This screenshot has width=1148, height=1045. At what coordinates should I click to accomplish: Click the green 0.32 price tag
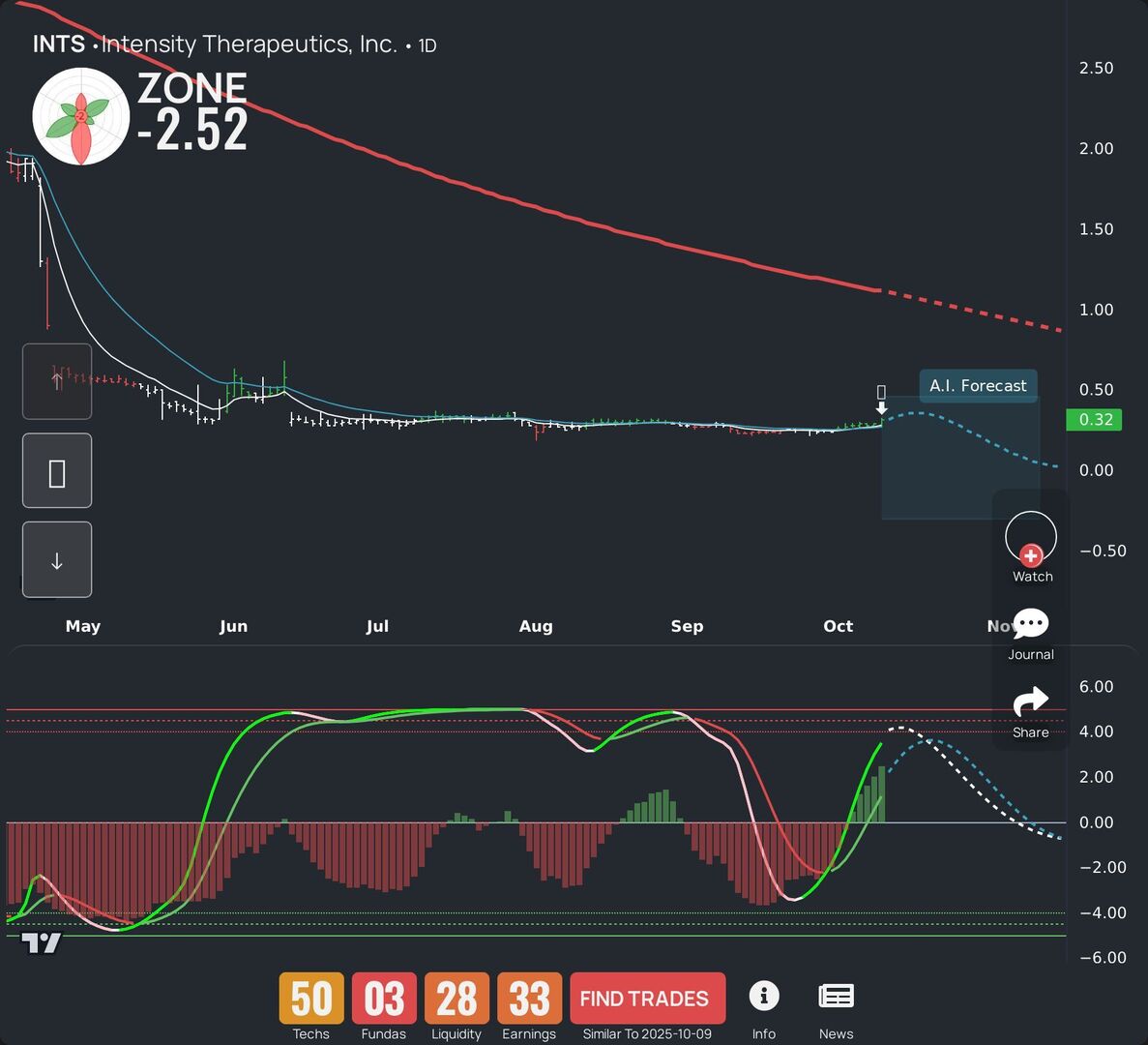pyautogui.click(x=1094, y=420)
